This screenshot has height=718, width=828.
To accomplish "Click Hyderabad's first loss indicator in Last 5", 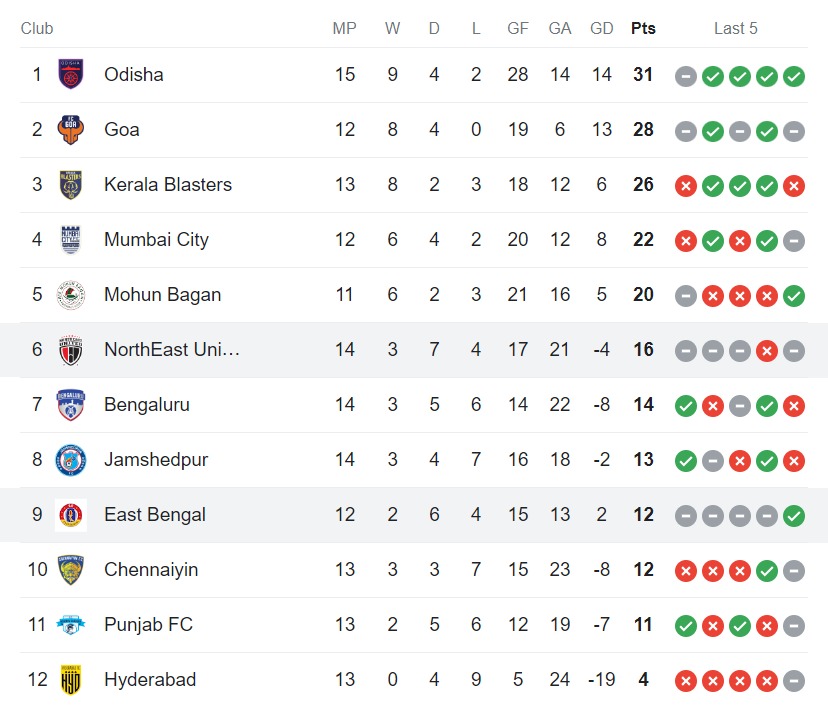I will pyautogui.click(x=685, y=680).
